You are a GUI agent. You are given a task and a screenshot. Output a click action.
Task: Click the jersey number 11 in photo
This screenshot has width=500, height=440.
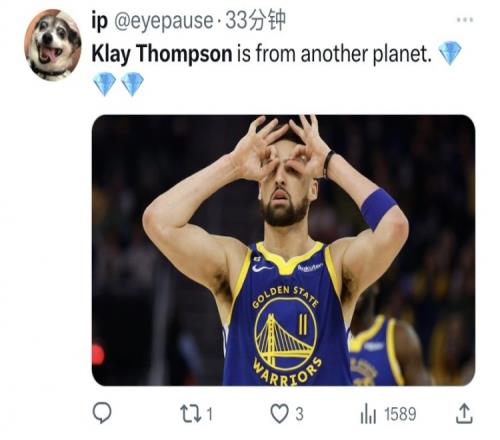[303, 325]
